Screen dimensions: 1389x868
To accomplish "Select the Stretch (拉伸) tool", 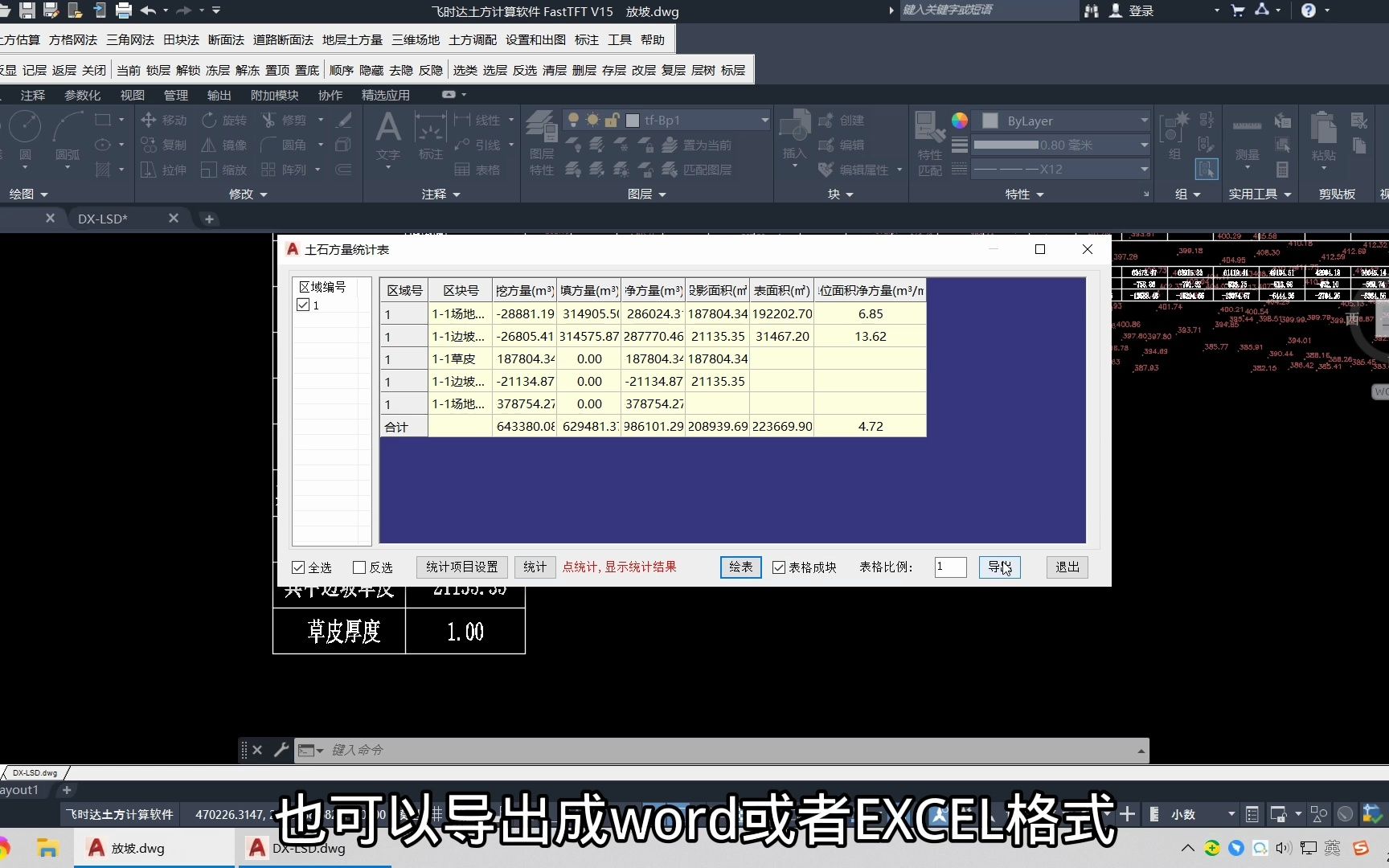I will tap(165, 170).
